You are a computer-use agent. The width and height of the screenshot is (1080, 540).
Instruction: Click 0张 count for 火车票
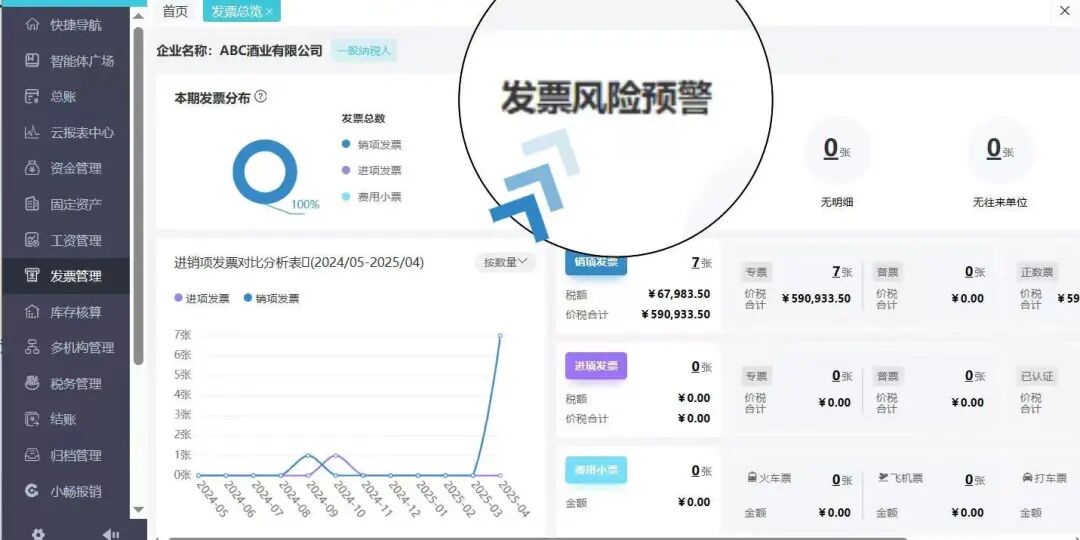coord(842,480)
